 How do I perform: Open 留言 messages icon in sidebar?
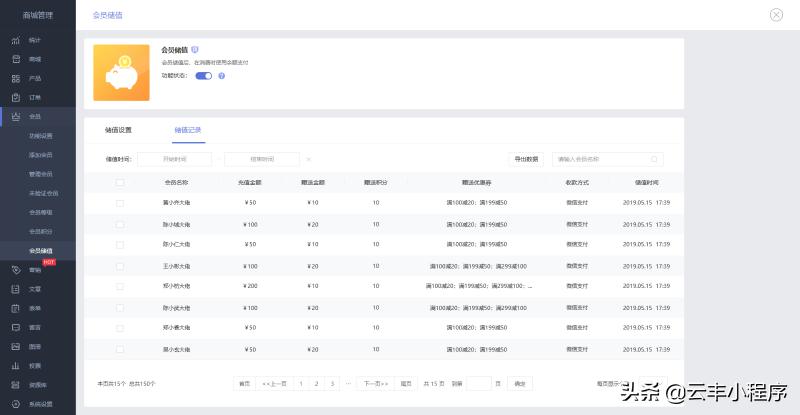click(16, 327)
